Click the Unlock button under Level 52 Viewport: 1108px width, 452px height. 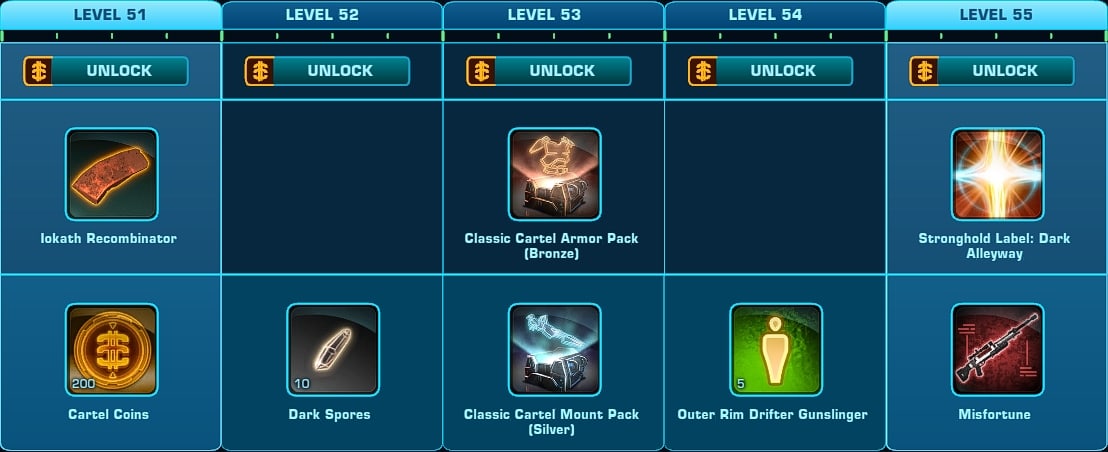click(327, 71)
